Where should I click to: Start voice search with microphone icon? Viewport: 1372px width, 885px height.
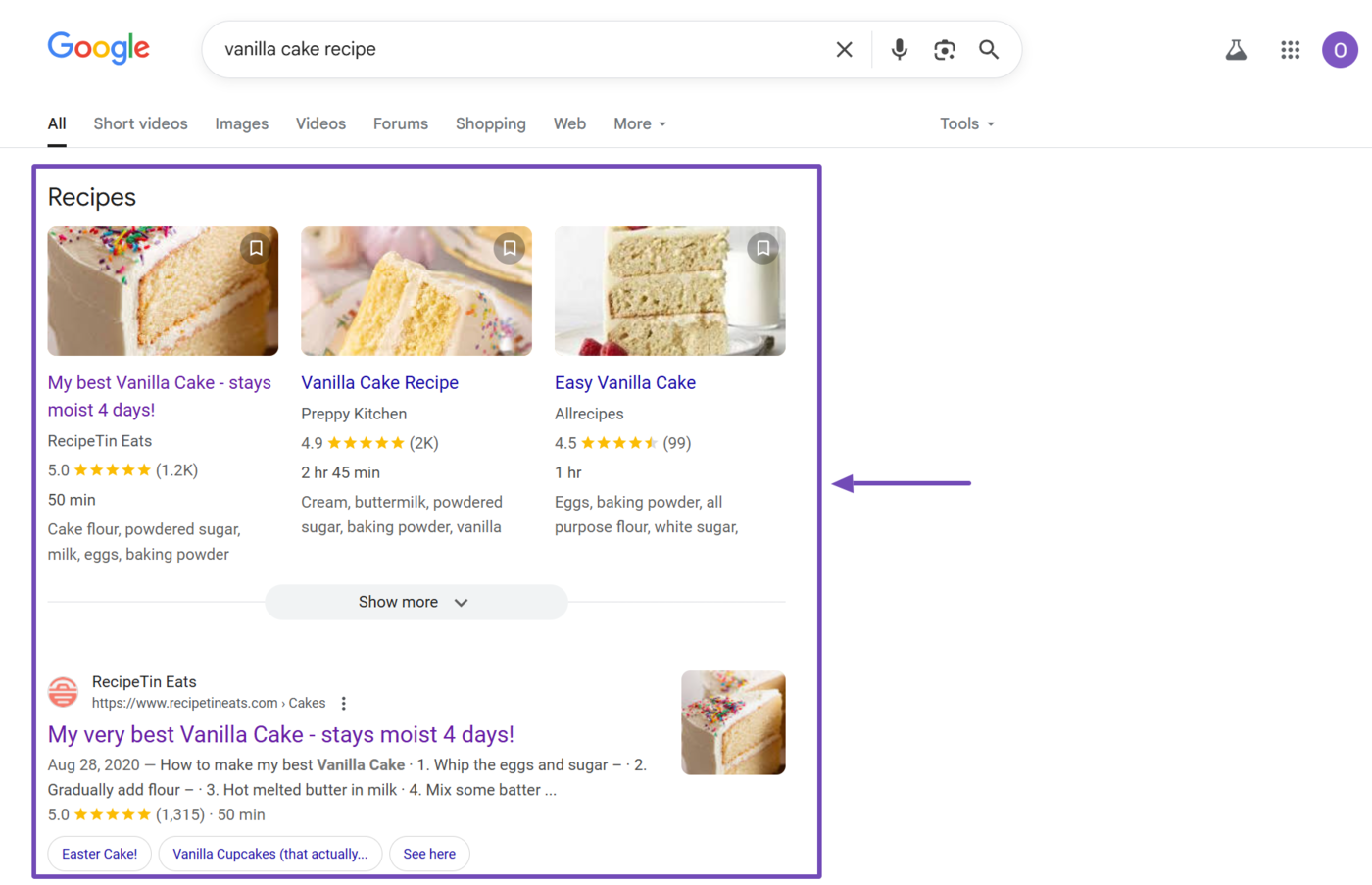tap(899, 49)
